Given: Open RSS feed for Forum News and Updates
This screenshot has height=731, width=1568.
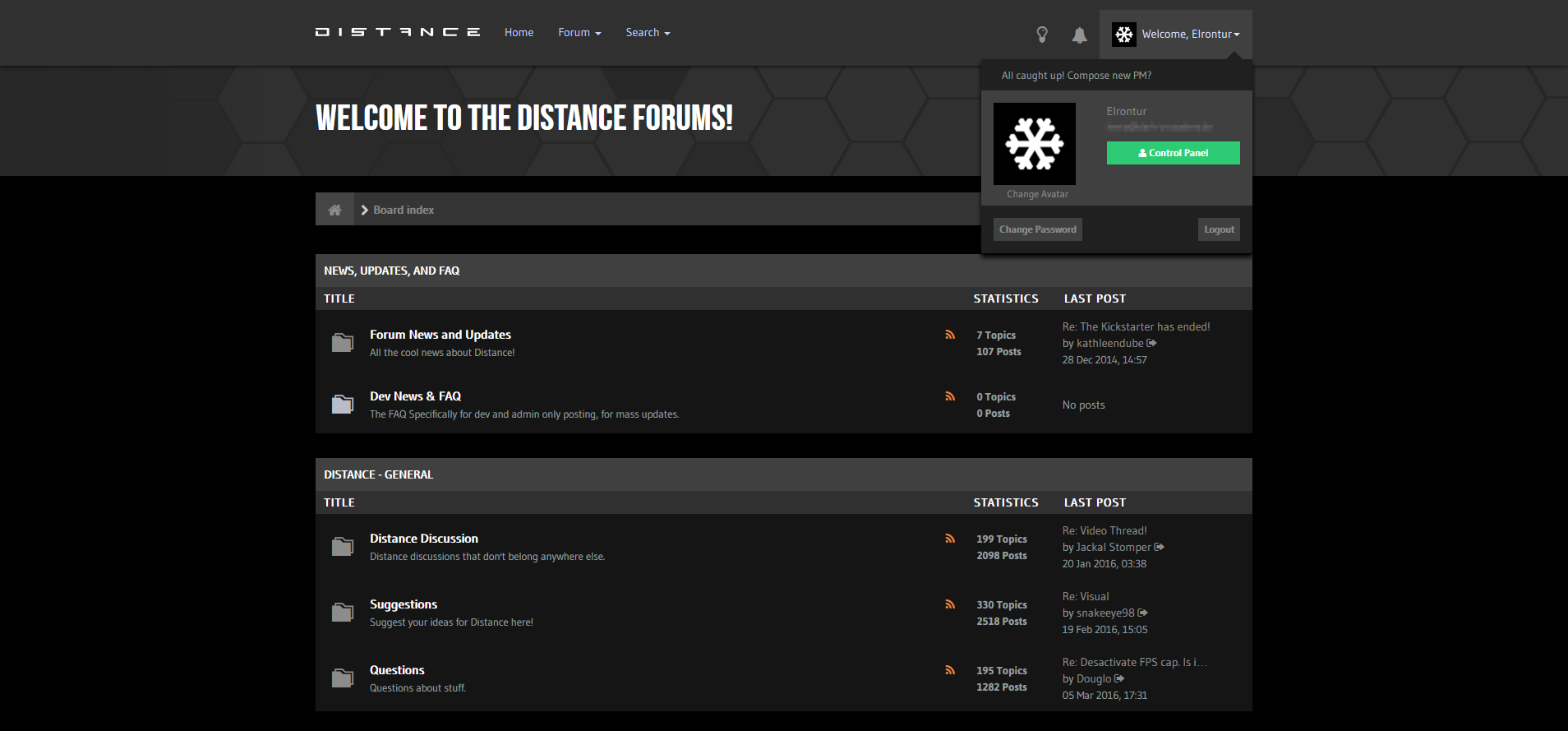Looking at the screenshot, I should pos(950,335).
